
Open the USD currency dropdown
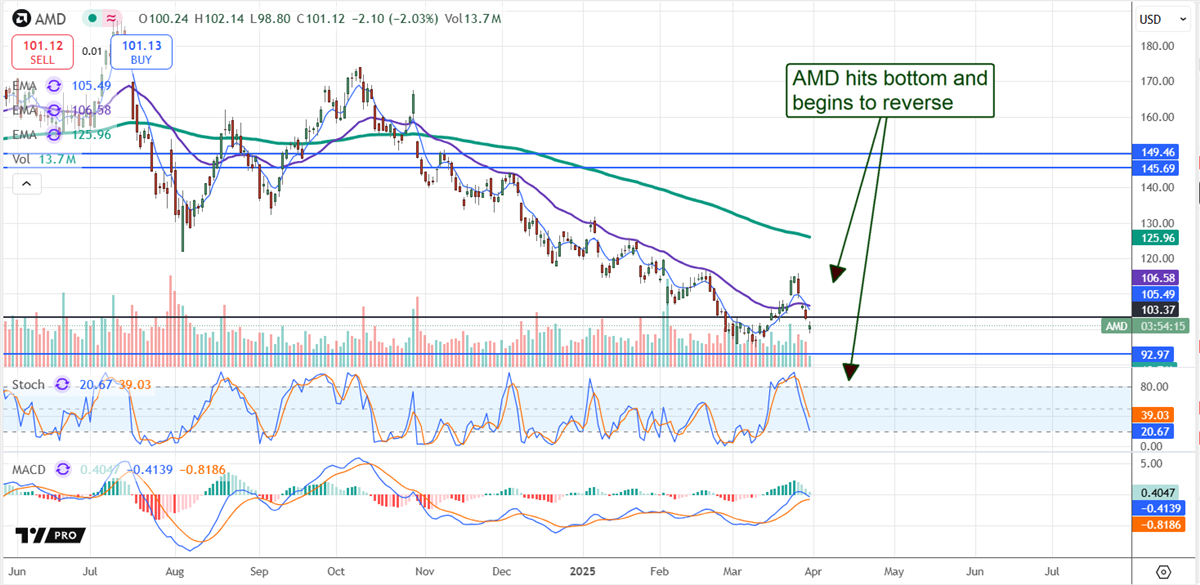tap(1165, 18)
